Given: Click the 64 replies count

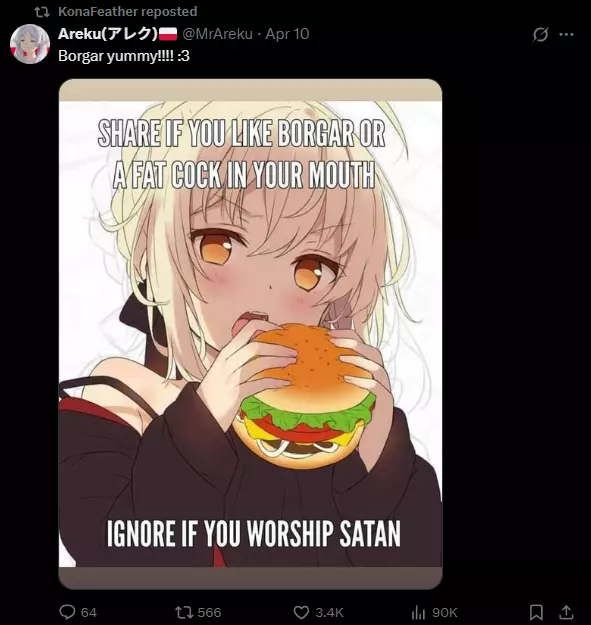Looking at the screenshot, I should [x=89, y=612].
